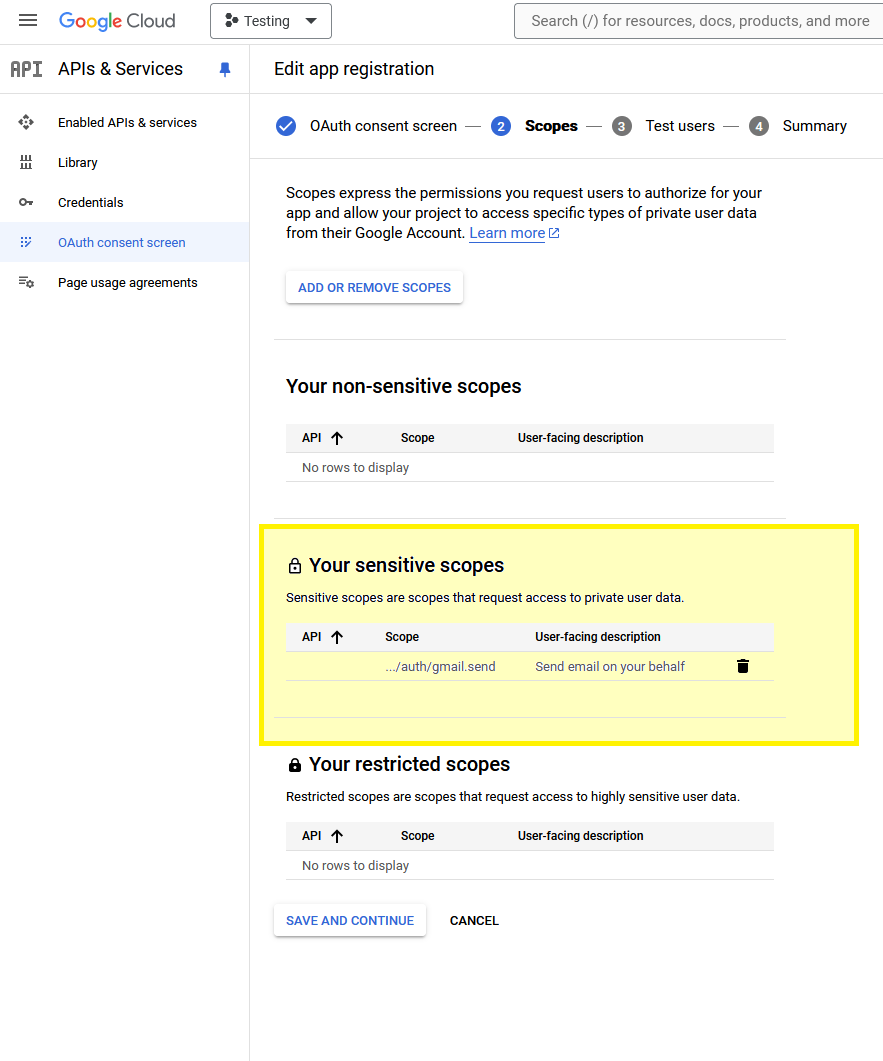This screenshot has width=883, height=1061.
Task: Sort non-sensitive scopes by API arrow
Action: coord(337,438)
